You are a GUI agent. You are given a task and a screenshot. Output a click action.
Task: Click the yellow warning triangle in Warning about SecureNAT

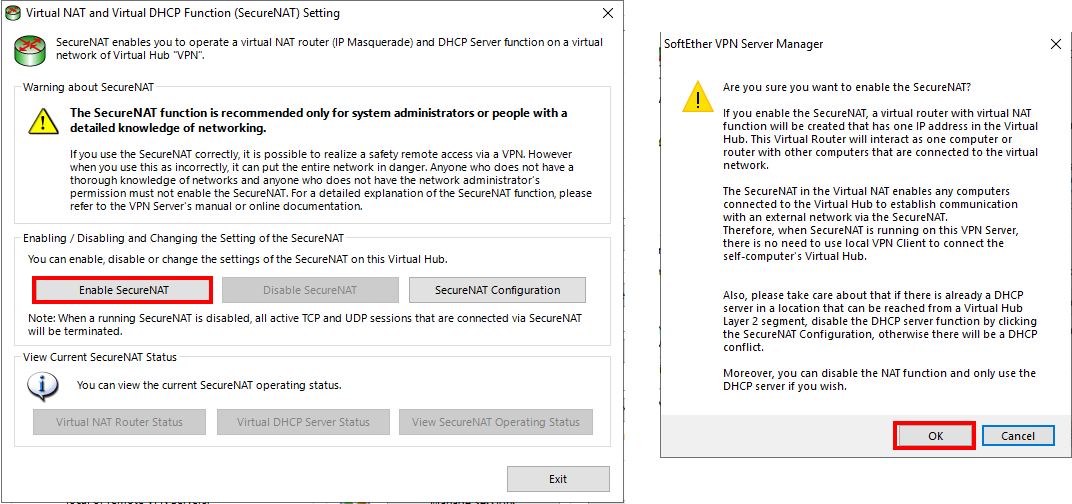pyautogui.click(x=43, y=120)
